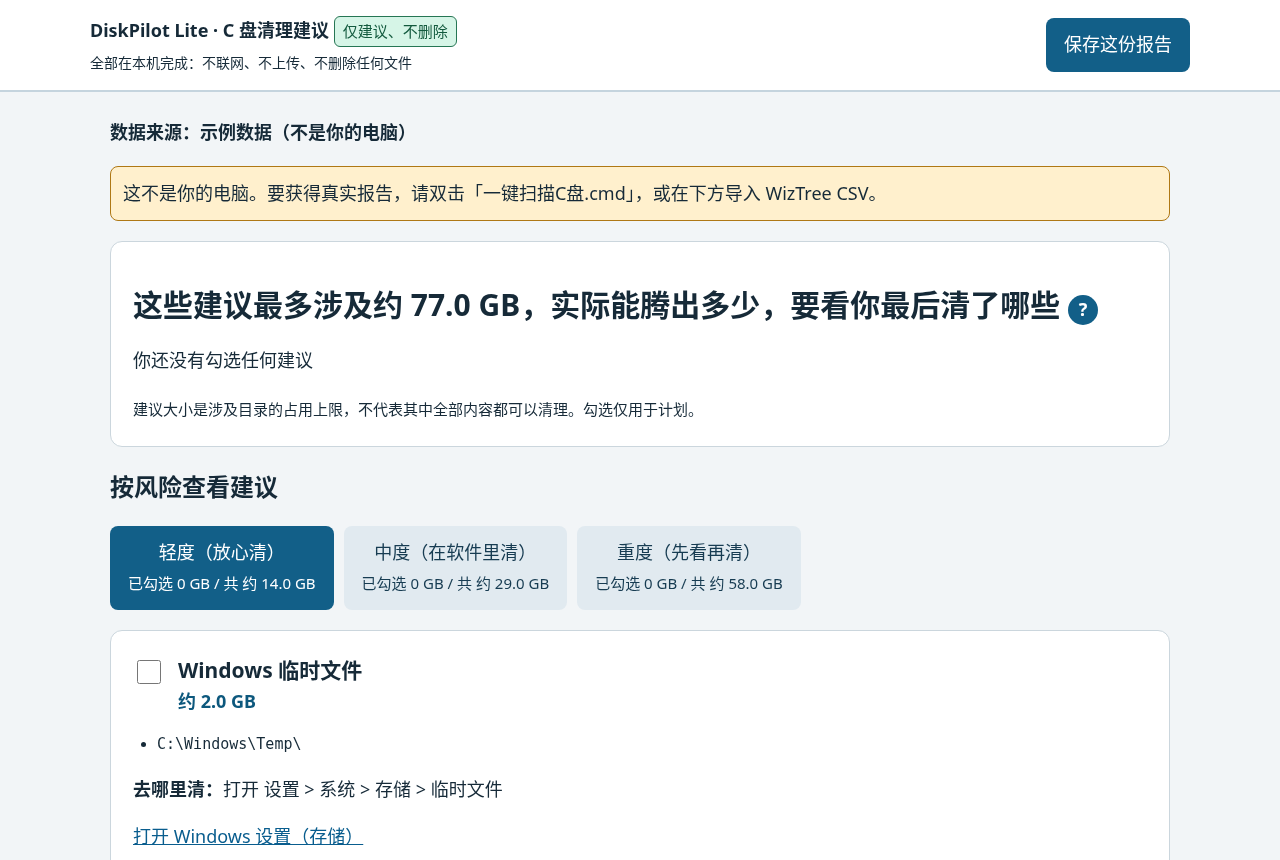Screen dimensions: 1280x860
Task: Click the question mark help icon
Action: (x=1083, y=310)
